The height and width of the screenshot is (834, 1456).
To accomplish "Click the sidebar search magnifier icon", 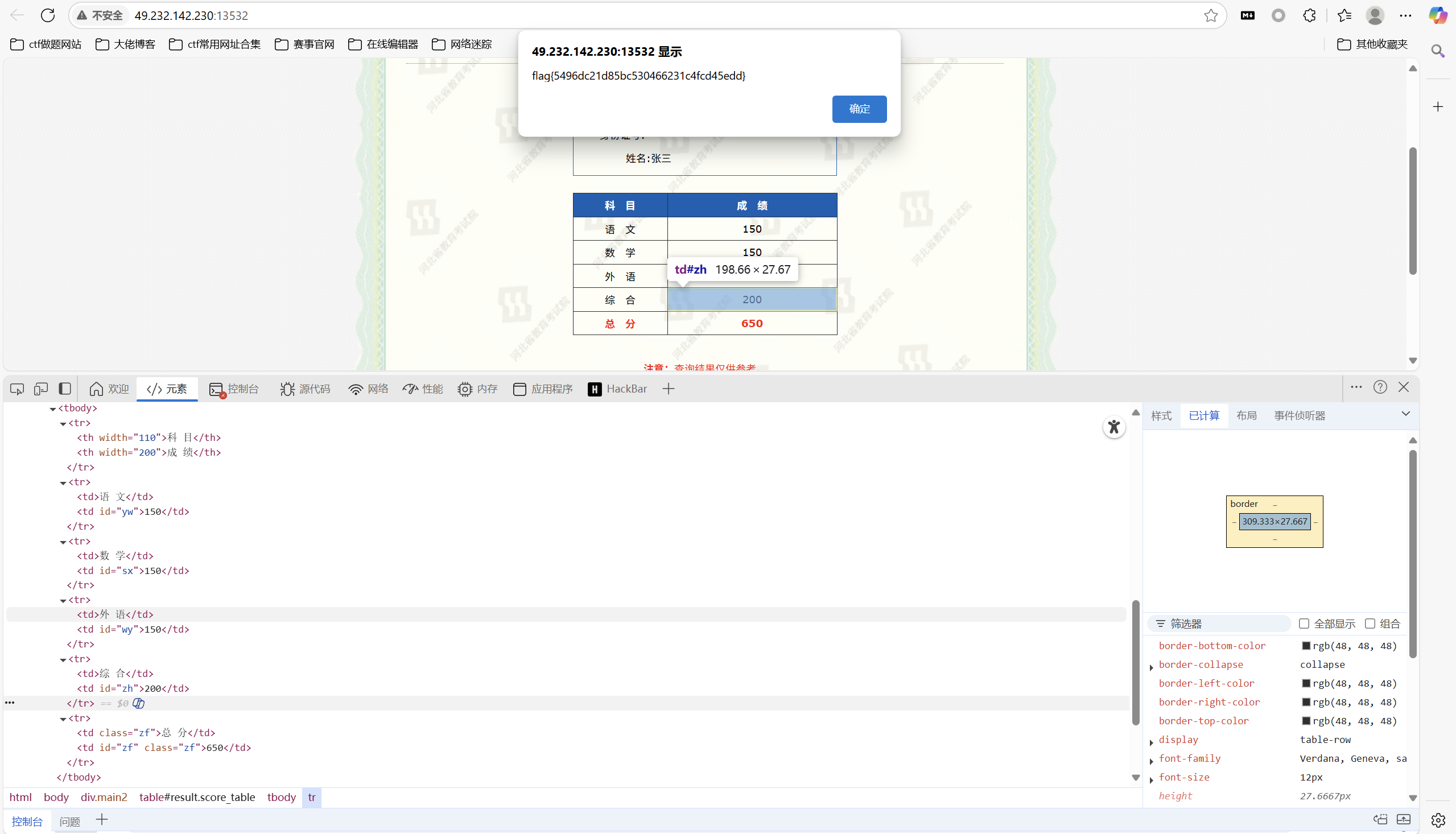I will [1438, 51].
